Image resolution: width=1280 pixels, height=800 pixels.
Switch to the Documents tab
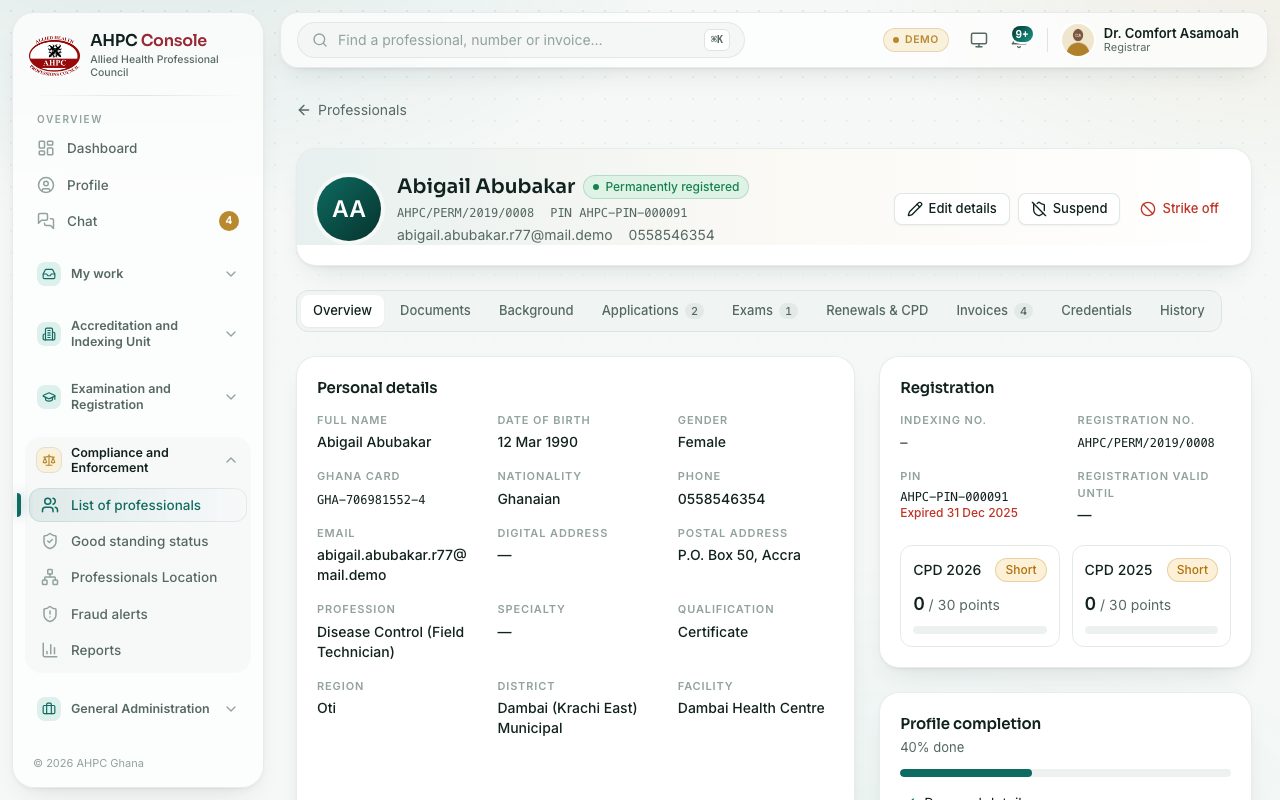pos(435,310)
